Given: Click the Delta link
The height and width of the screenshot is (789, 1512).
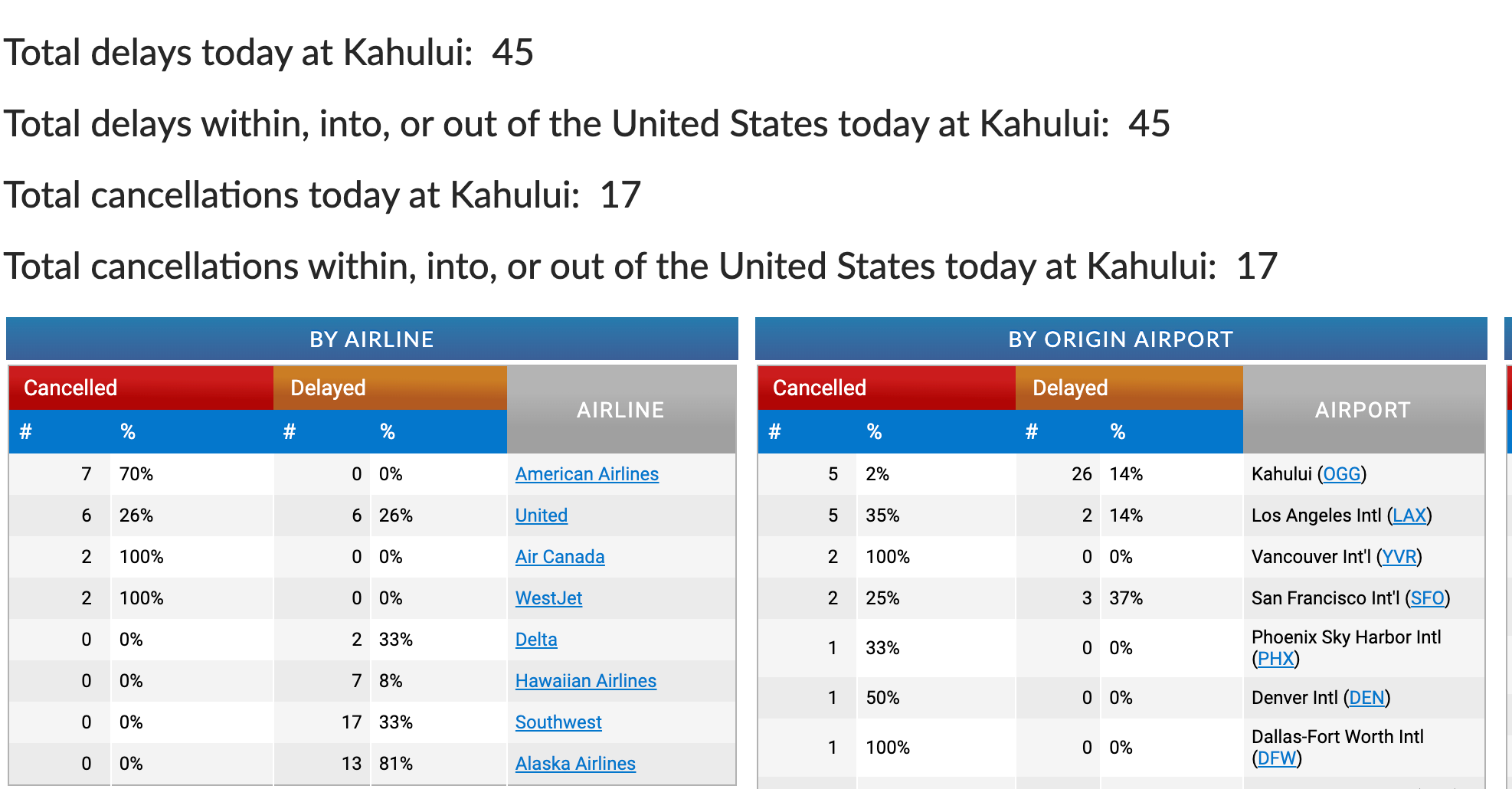Looking at the screenshot, I should pyautogui.click(x=535, y=640).
